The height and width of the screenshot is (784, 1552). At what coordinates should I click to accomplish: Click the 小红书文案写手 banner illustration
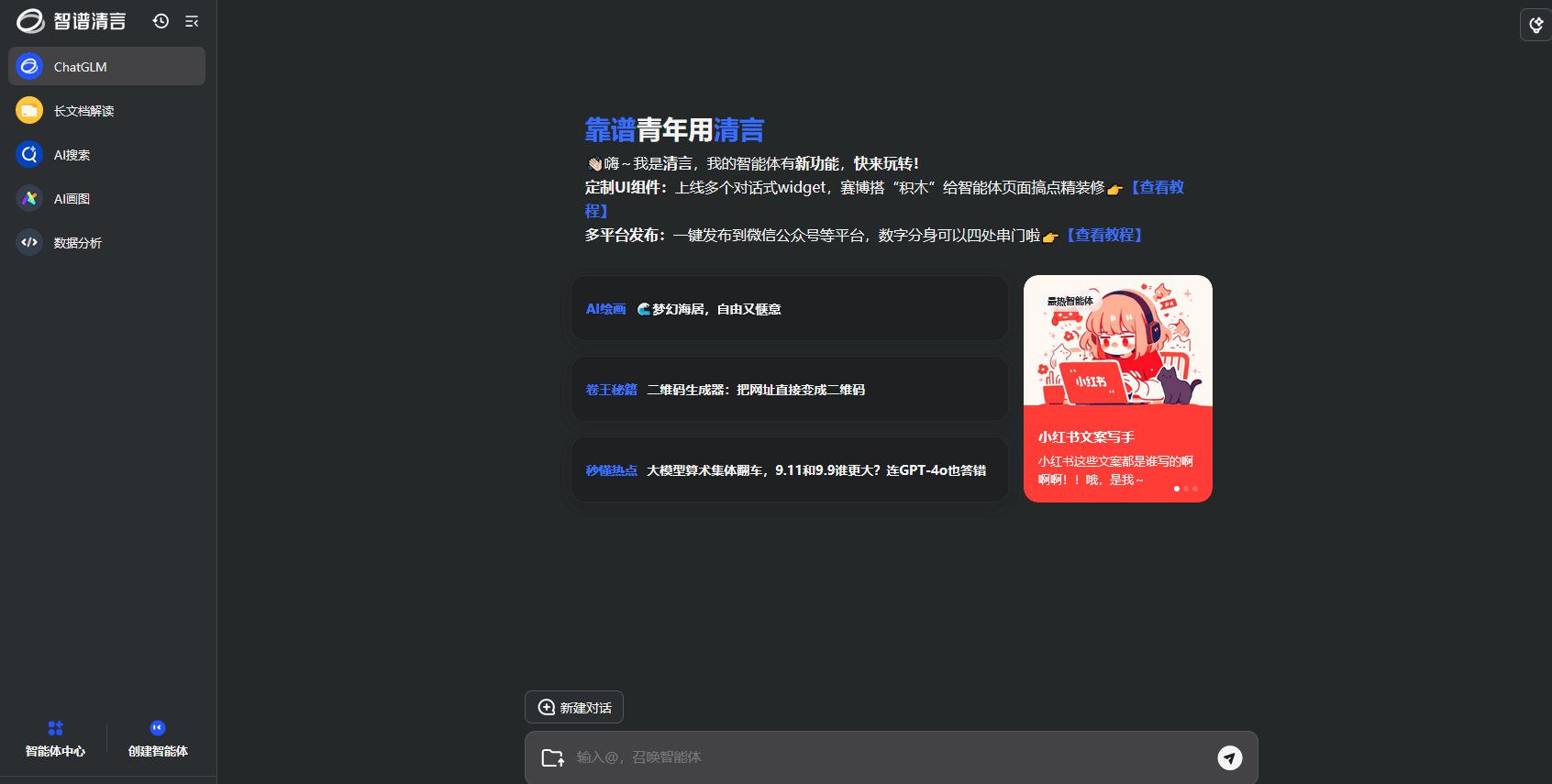point(1118,340)
